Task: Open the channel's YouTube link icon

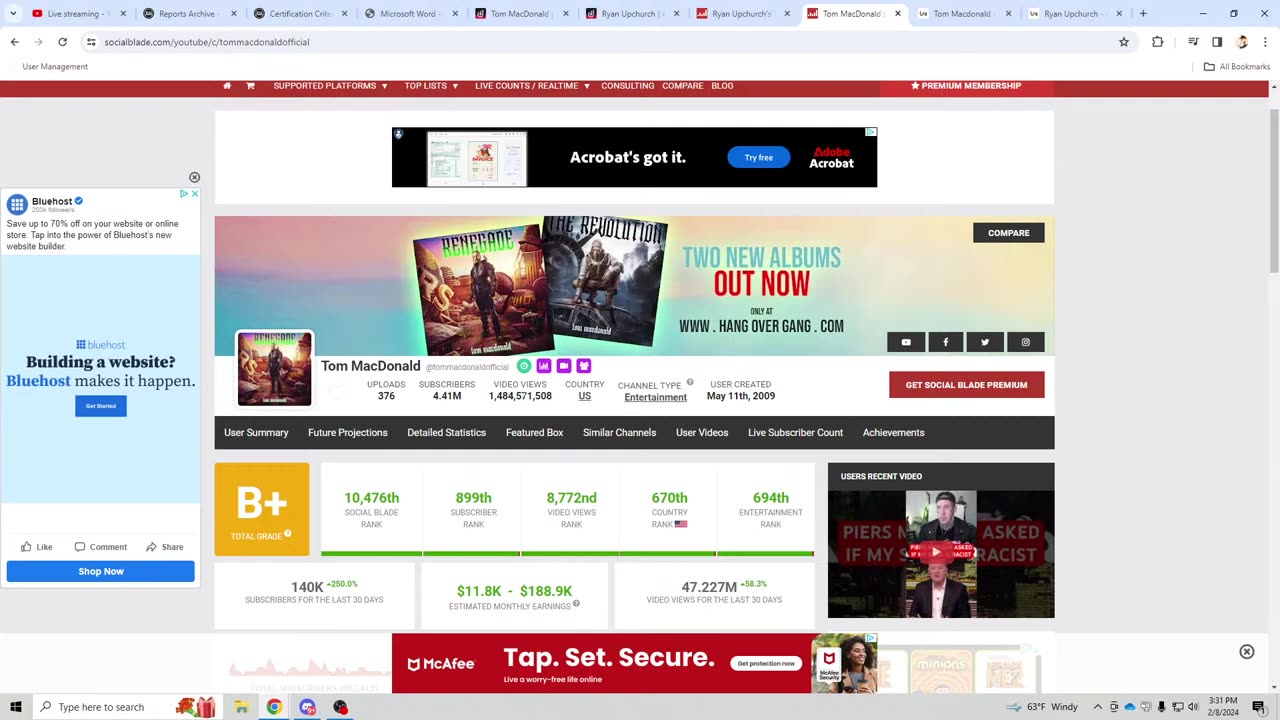Action: coord(906,342)
